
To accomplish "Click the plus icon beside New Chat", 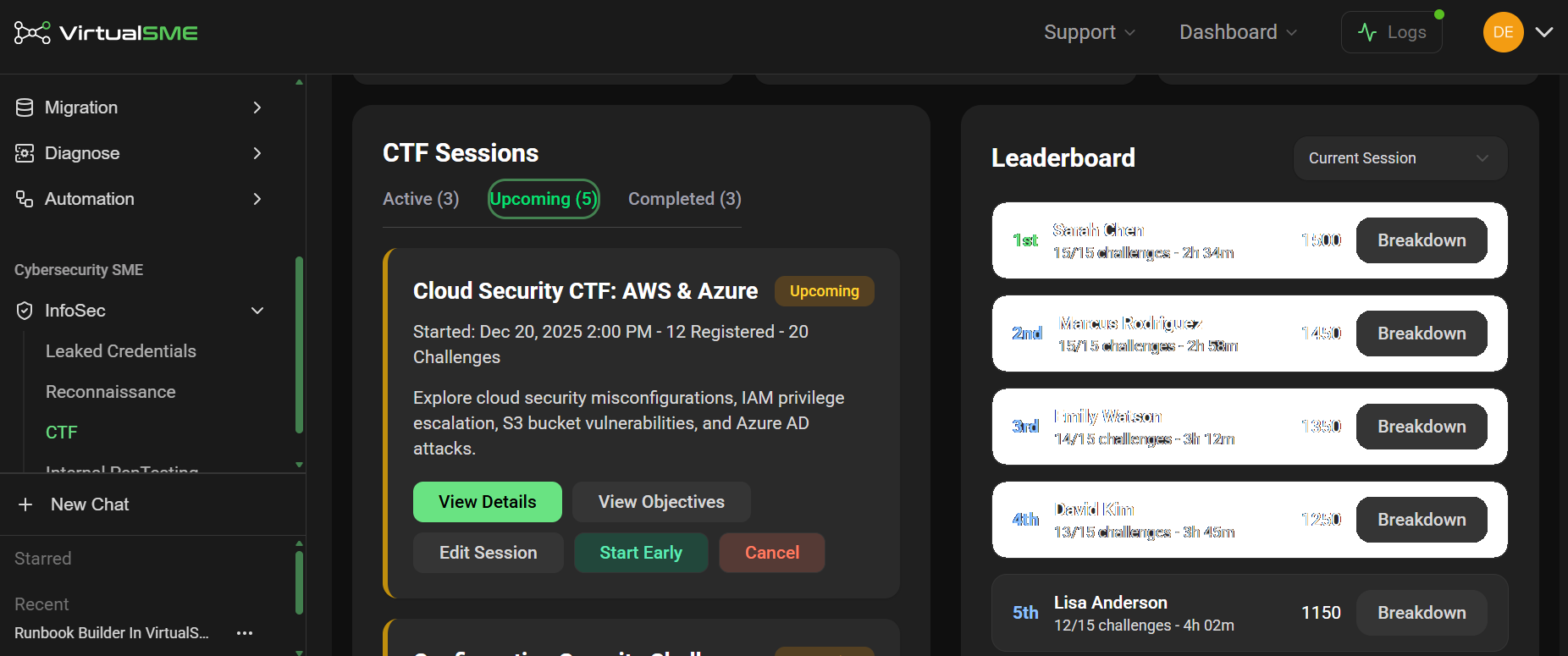I will pos(25,504).
